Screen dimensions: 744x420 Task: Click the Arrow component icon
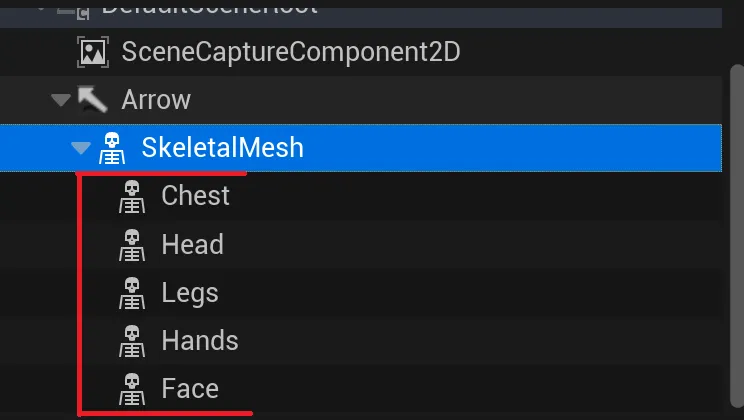(x=93, y=100)
